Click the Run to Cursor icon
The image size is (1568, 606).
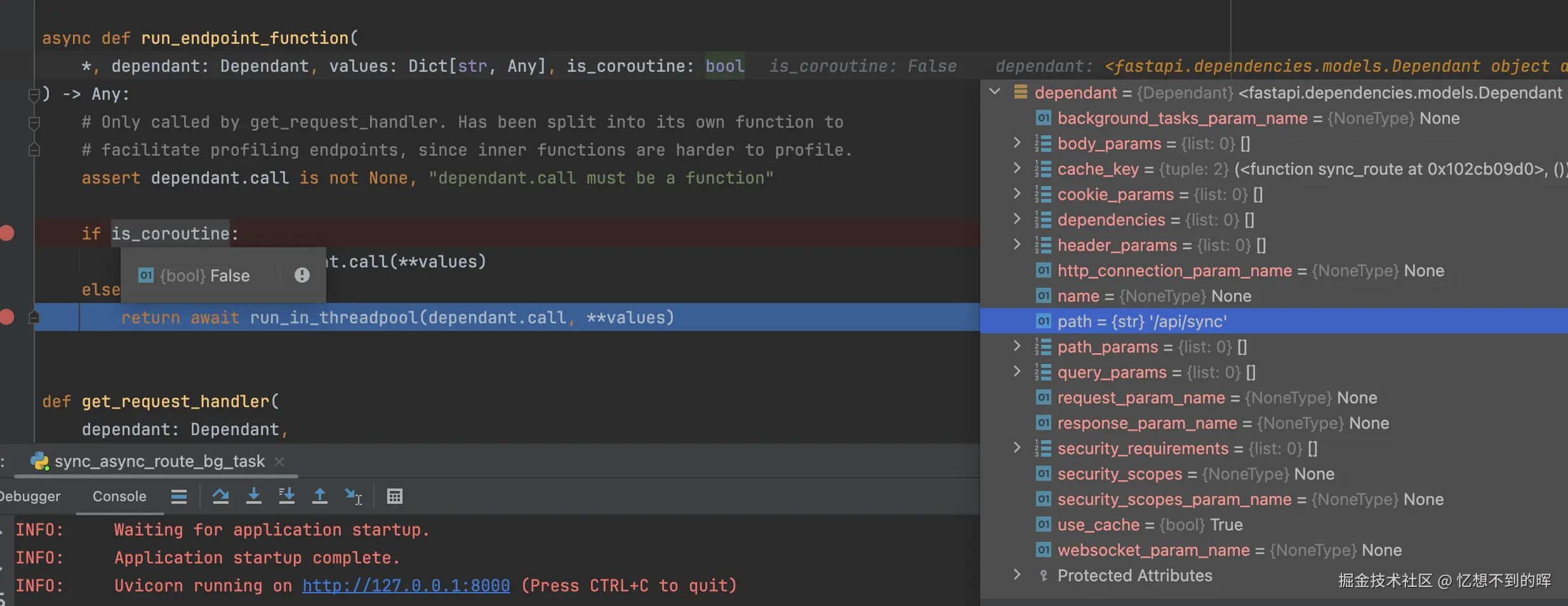pos(353,496)
